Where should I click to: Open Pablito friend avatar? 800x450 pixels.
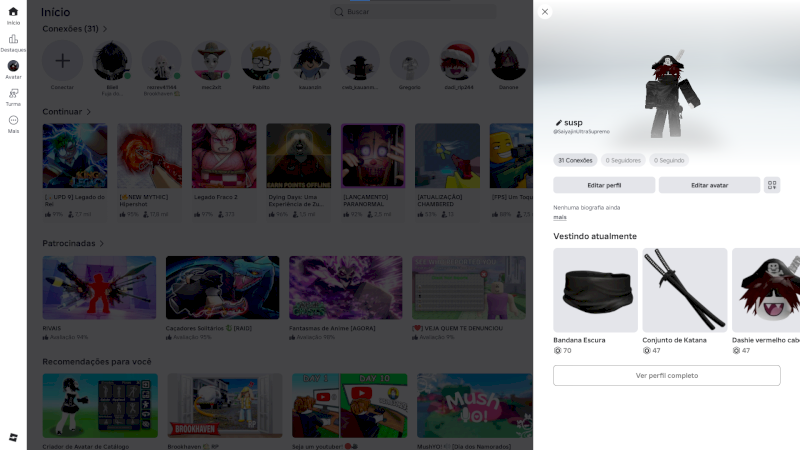261,61
